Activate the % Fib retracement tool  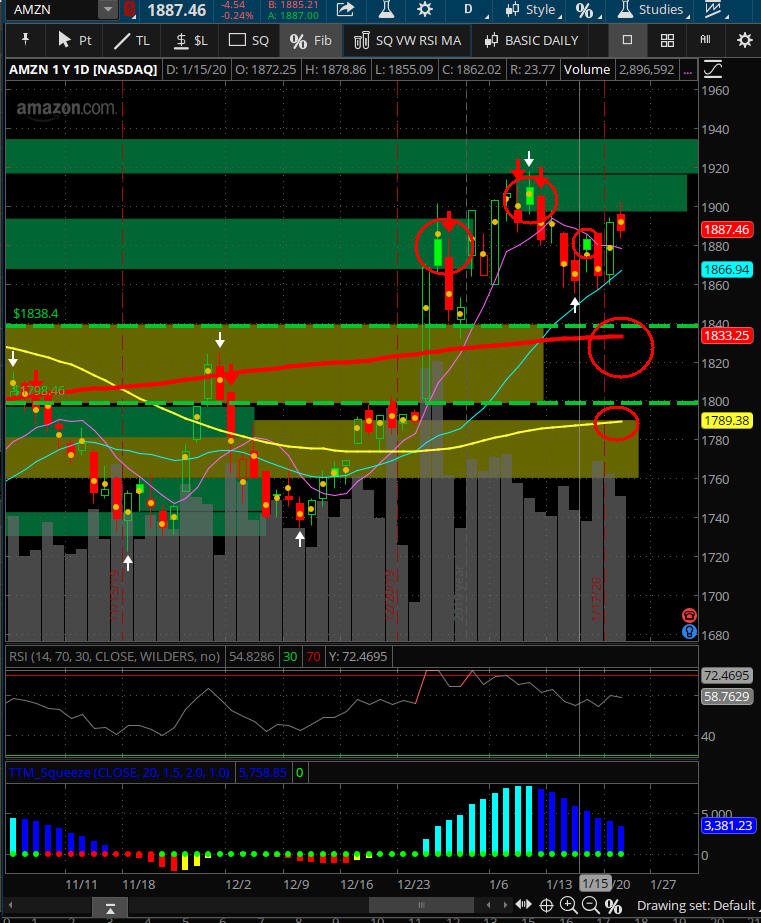pos(310,41)
